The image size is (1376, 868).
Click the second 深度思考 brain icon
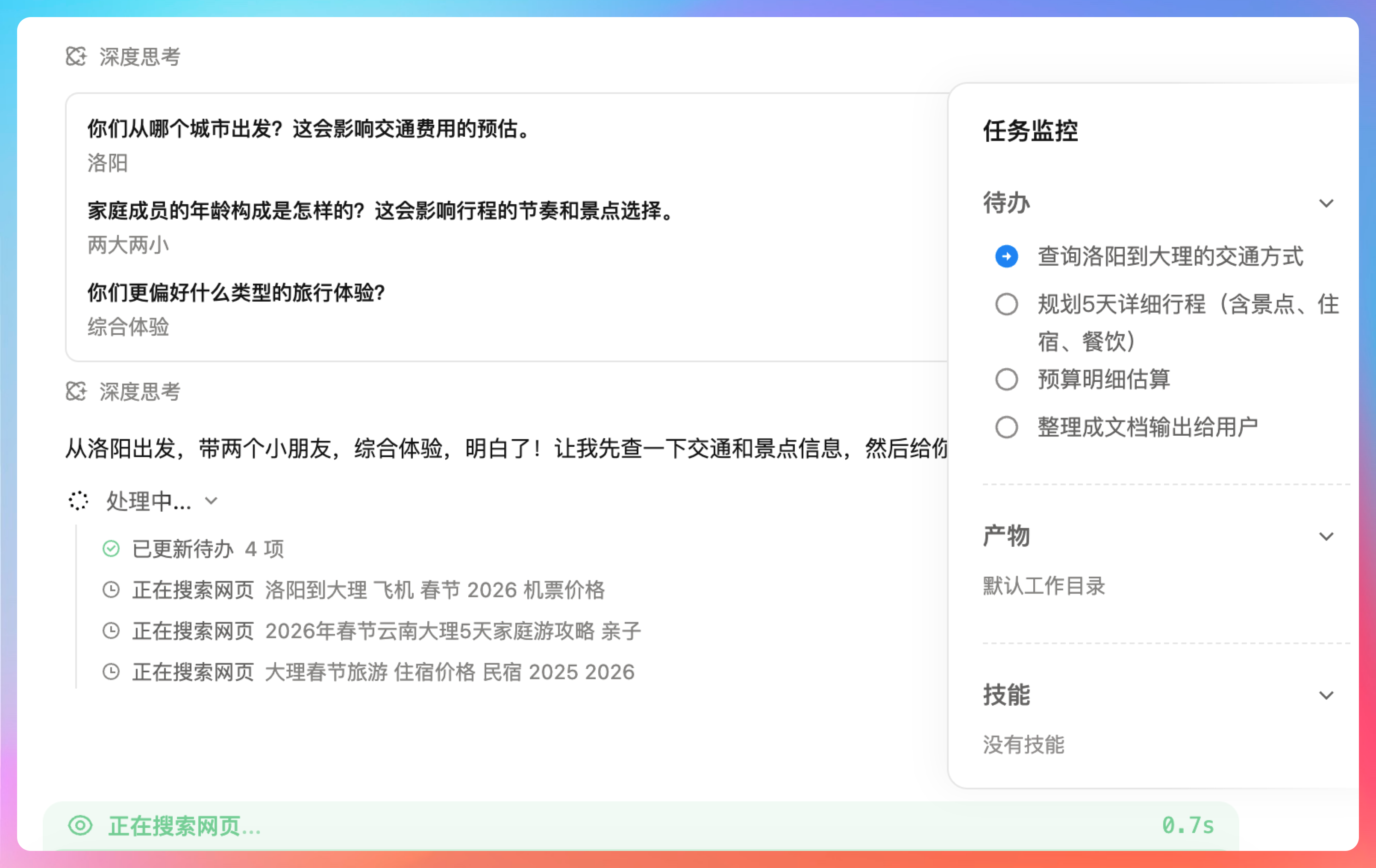76,392
